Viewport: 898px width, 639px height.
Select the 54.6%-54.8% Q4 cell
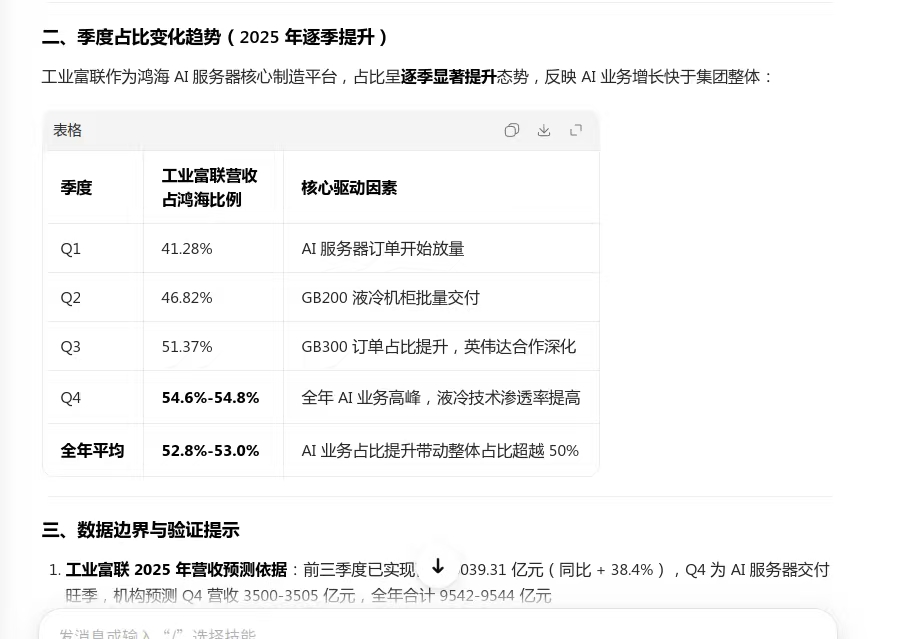point(210,398)
